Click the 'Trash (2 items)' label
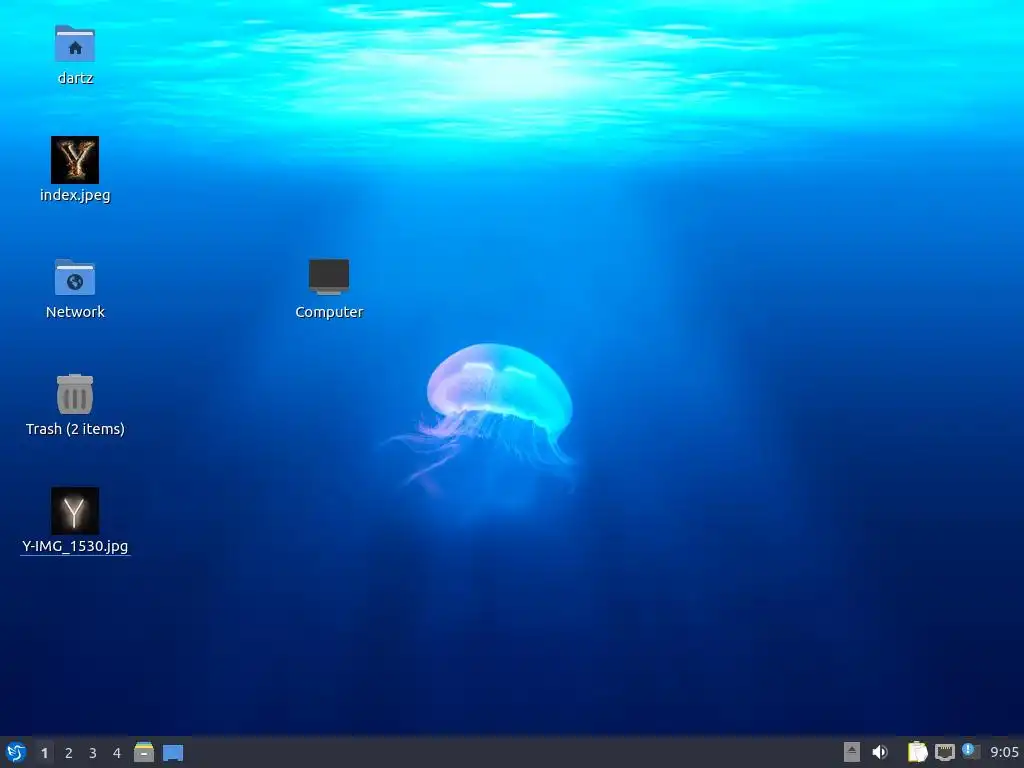The image size is (1024, 768). point(75,428)
